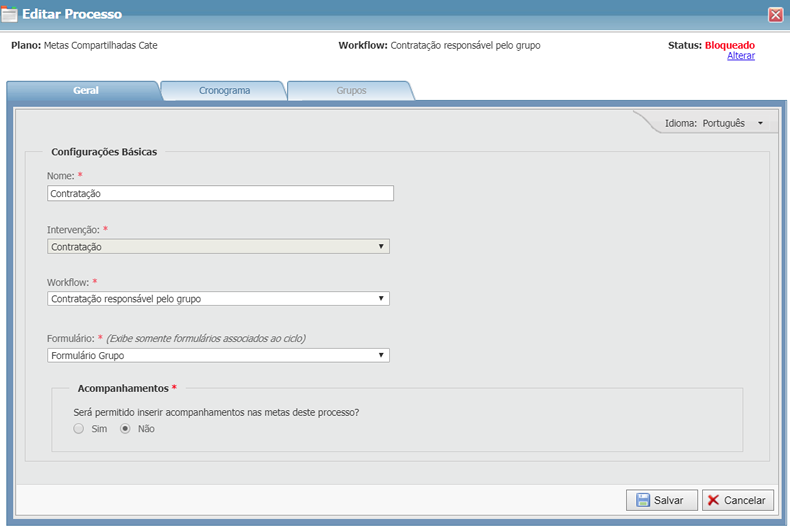Open the Workflow combo box

tap(380, 298)
